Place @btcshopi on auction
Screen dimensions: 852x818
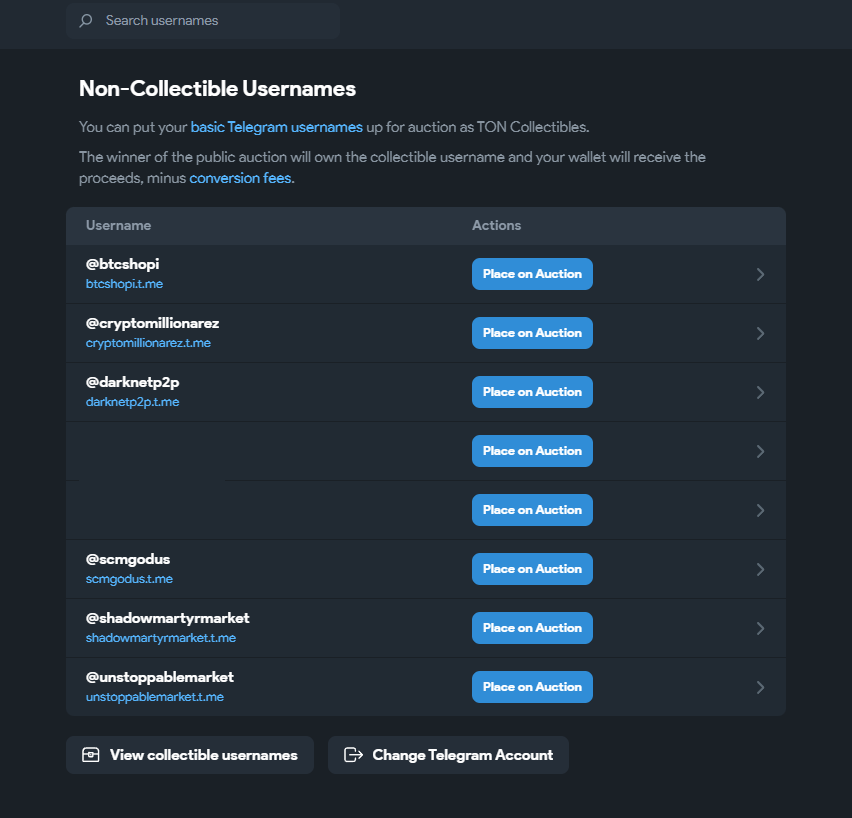pyautogui.click(x=532, y=274)
